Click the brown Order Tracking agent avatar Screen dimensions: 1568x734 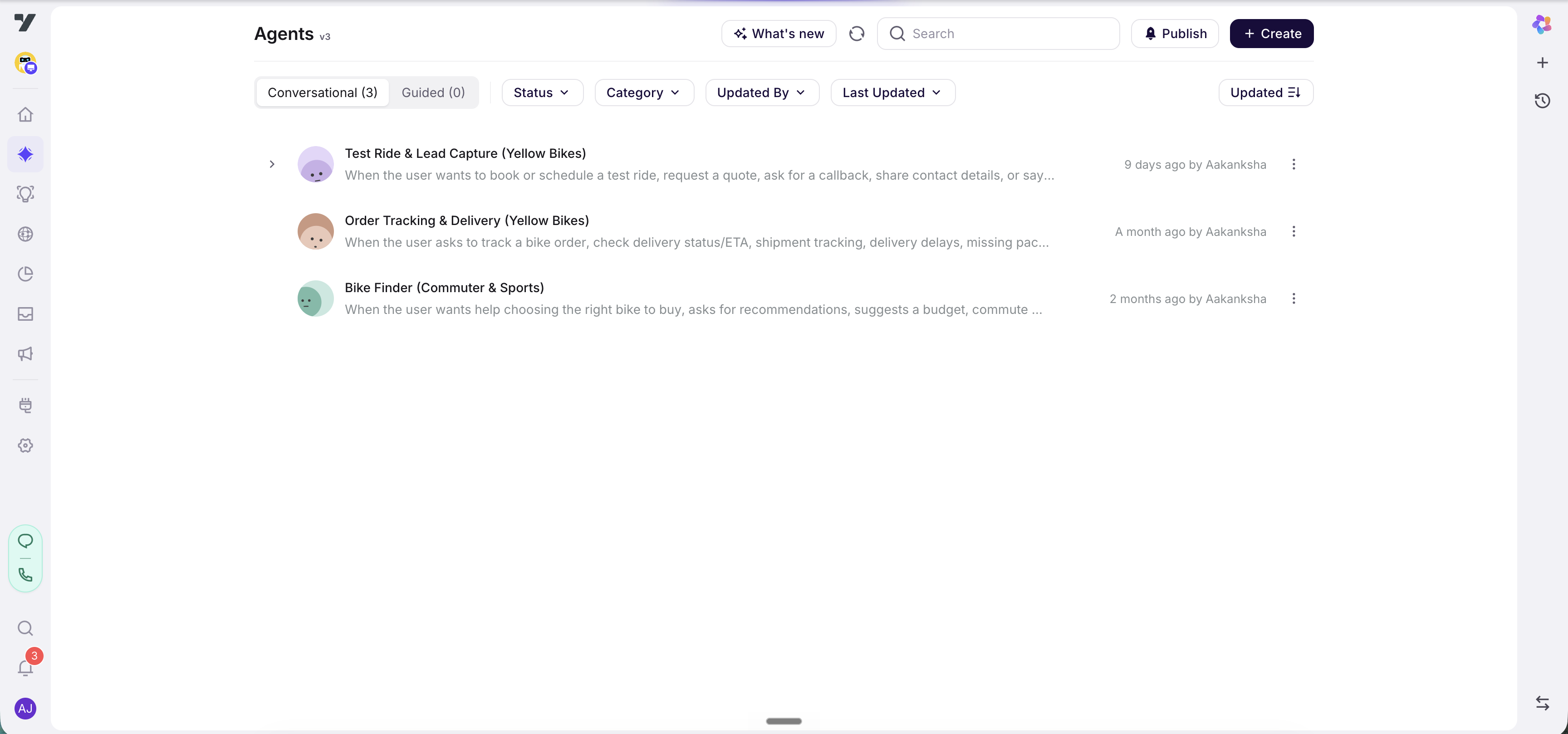pyautogui.click(x=315, y=231)
